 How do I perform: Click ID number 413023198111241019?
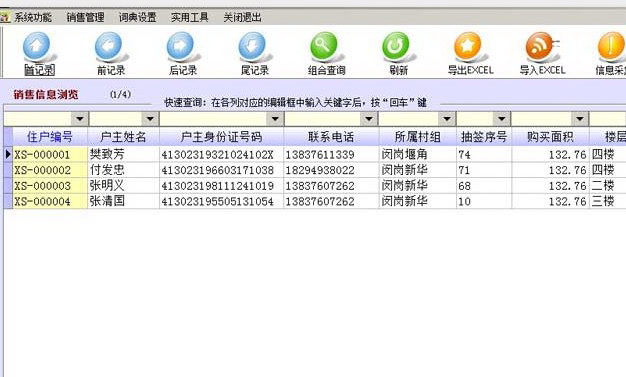point(218,186)
